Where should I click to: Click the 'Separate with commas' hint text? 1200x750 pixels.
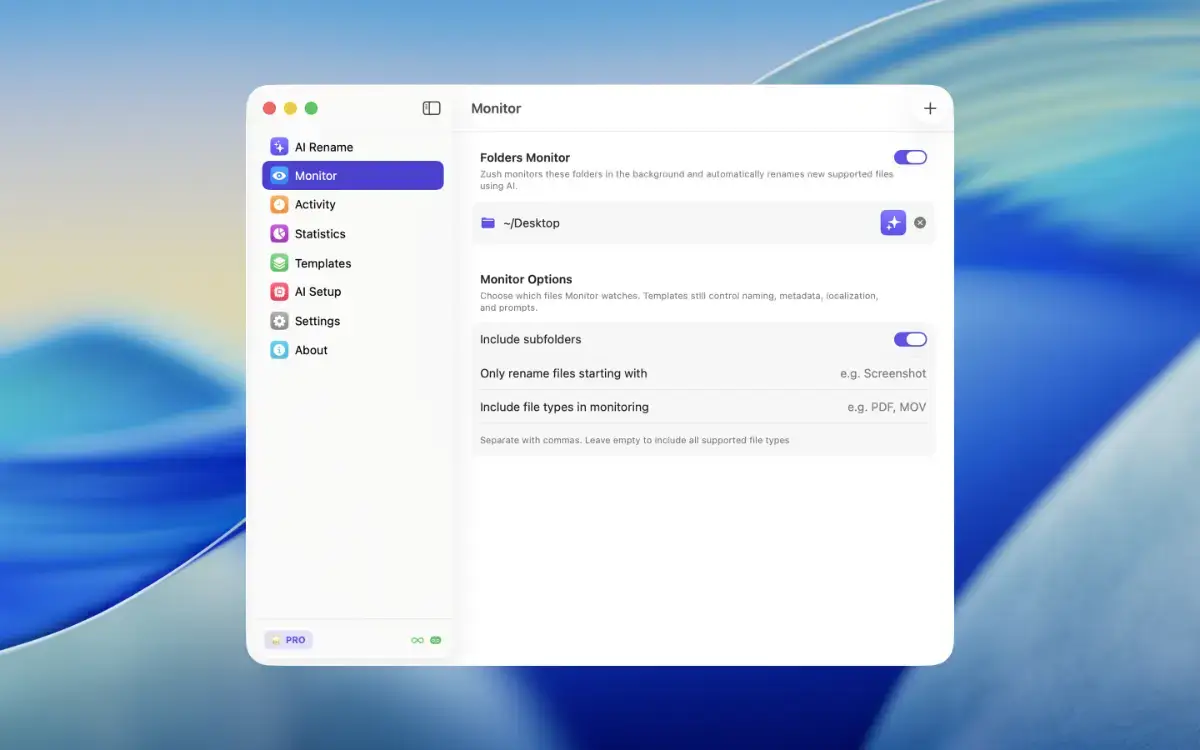(634, 440)
